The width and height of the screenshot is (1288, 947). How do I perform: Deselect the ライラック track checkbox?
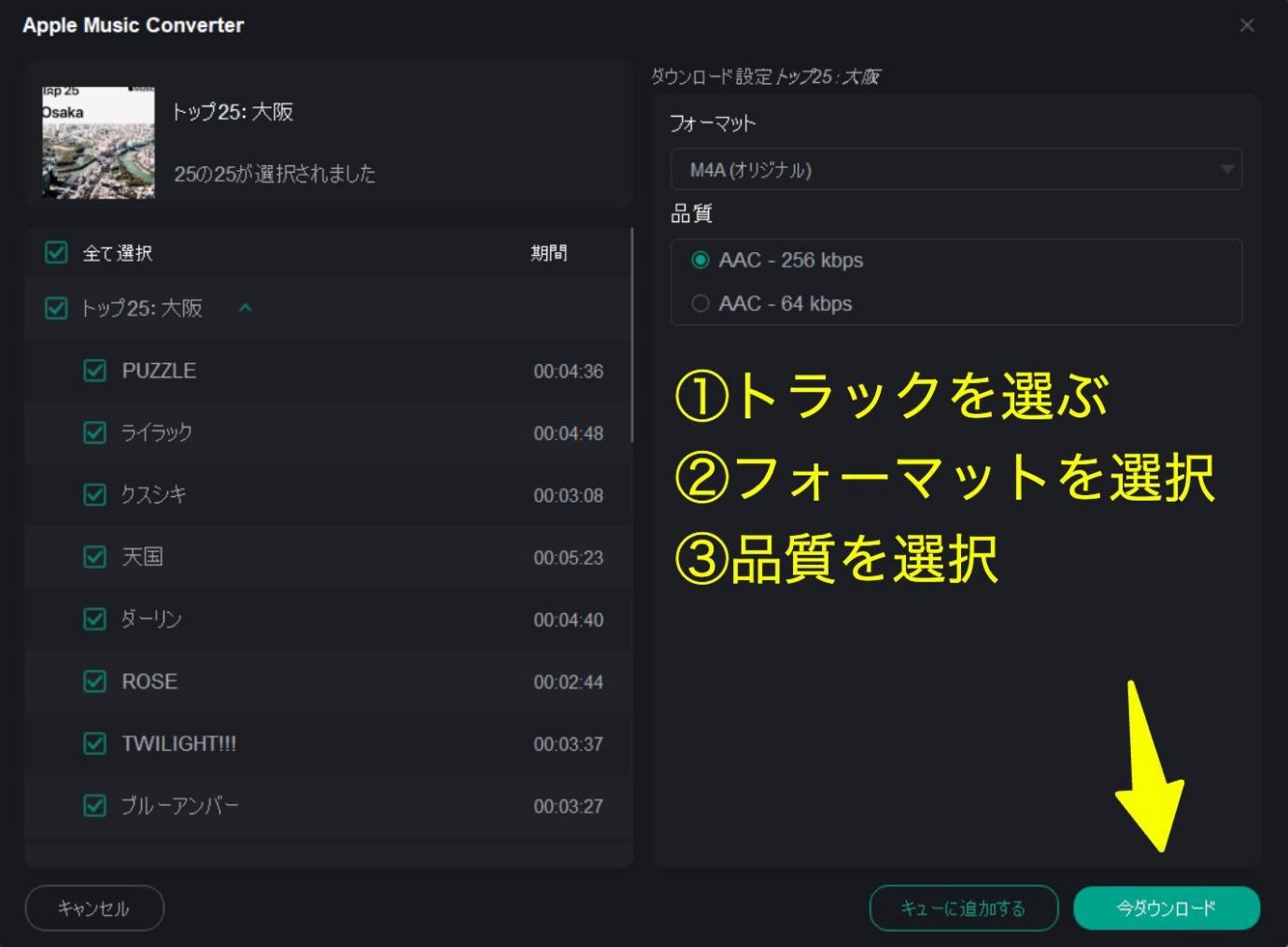coord(94,433)
